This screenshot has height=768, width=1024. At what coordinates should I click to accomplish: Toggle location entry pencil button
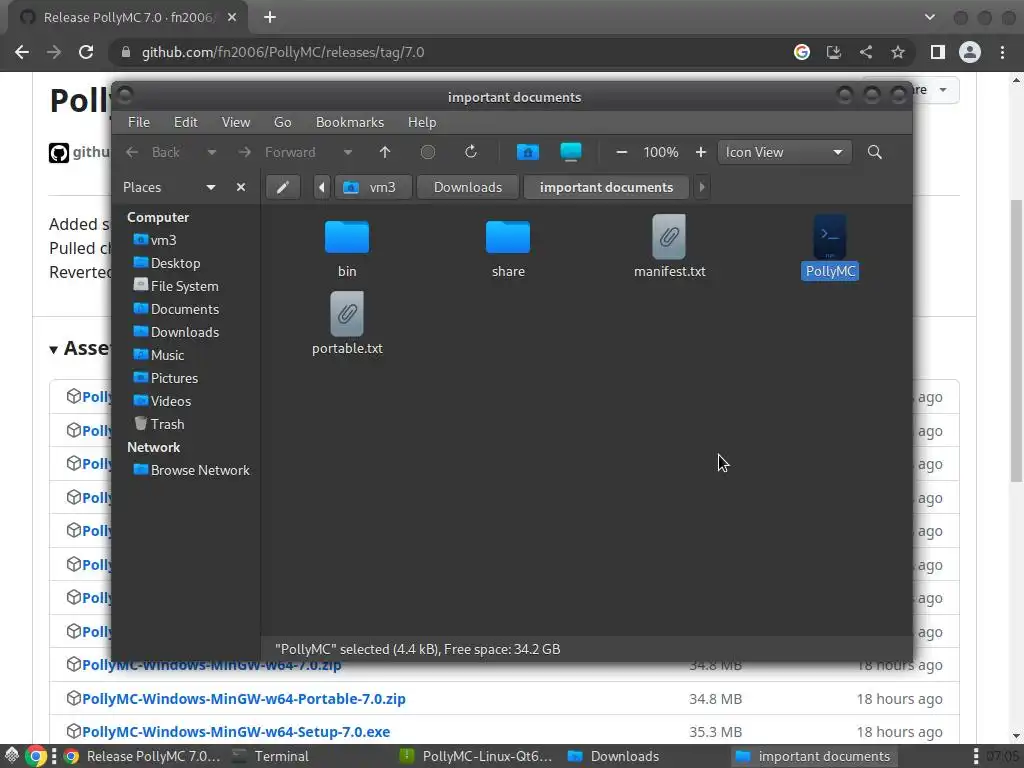[283, 187]
